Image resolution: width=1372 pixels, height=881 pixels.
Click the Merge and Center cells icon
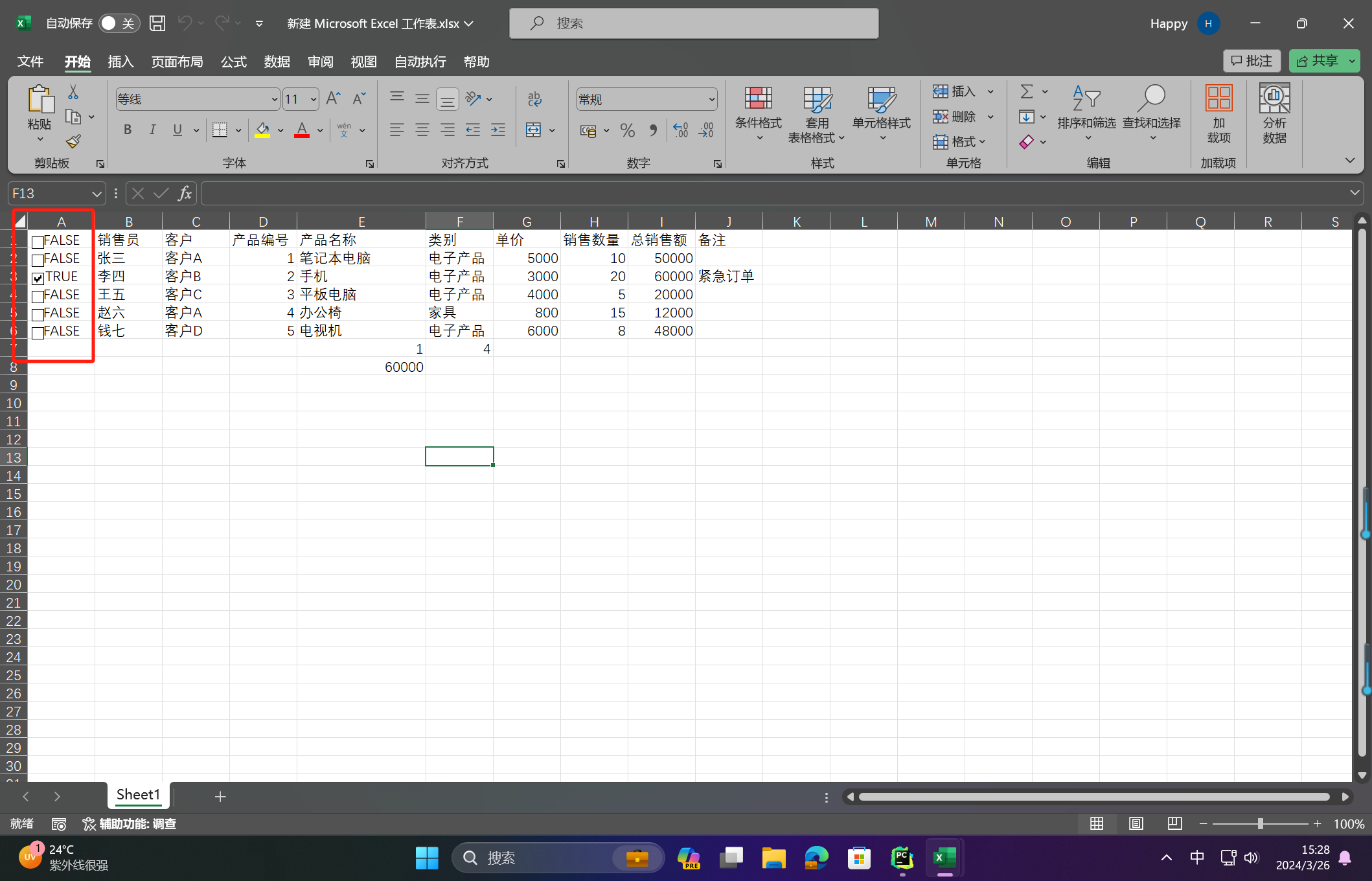(533, 130)
